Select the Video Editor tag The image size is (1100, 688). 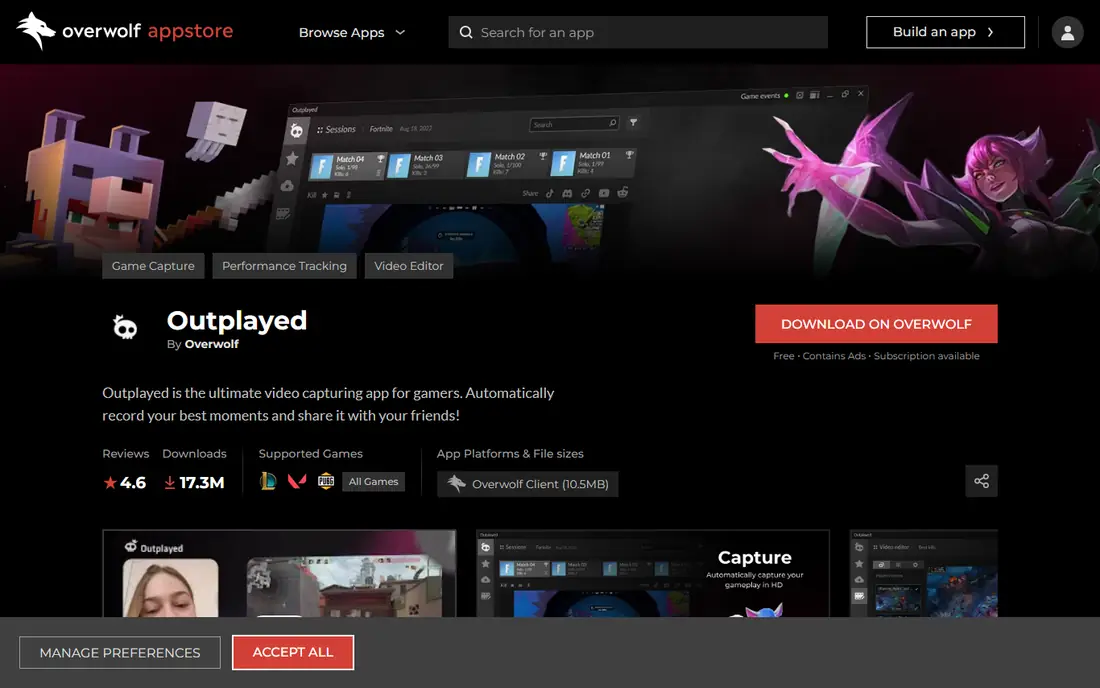[408, 266]
